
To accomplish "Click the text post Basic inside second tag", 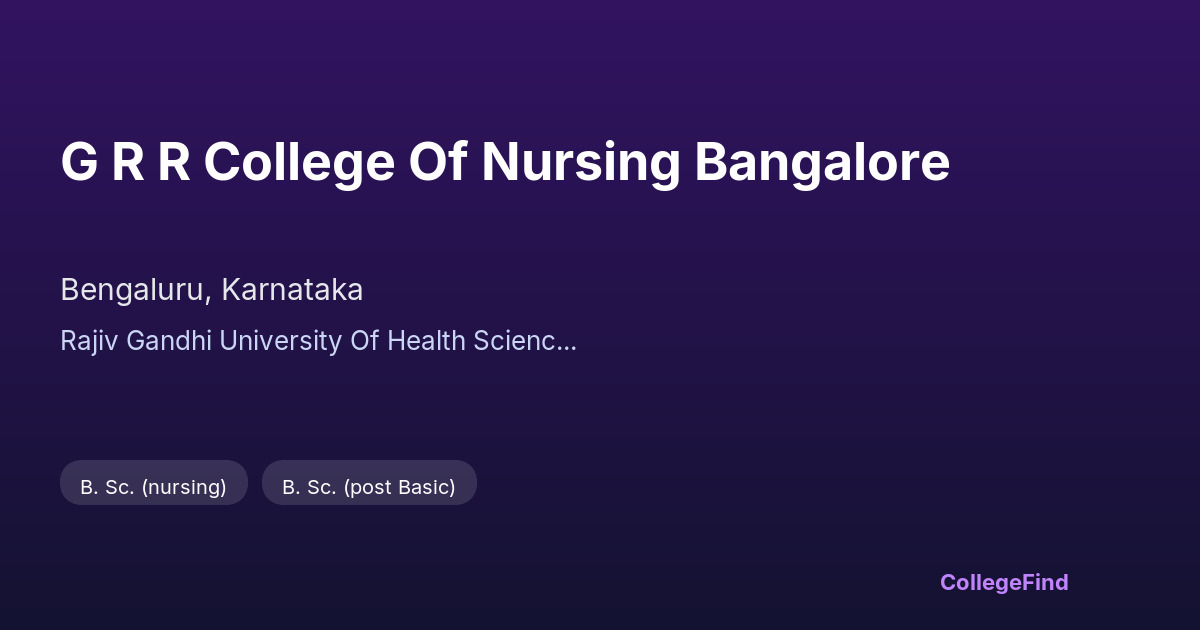I will click(399, 487).
